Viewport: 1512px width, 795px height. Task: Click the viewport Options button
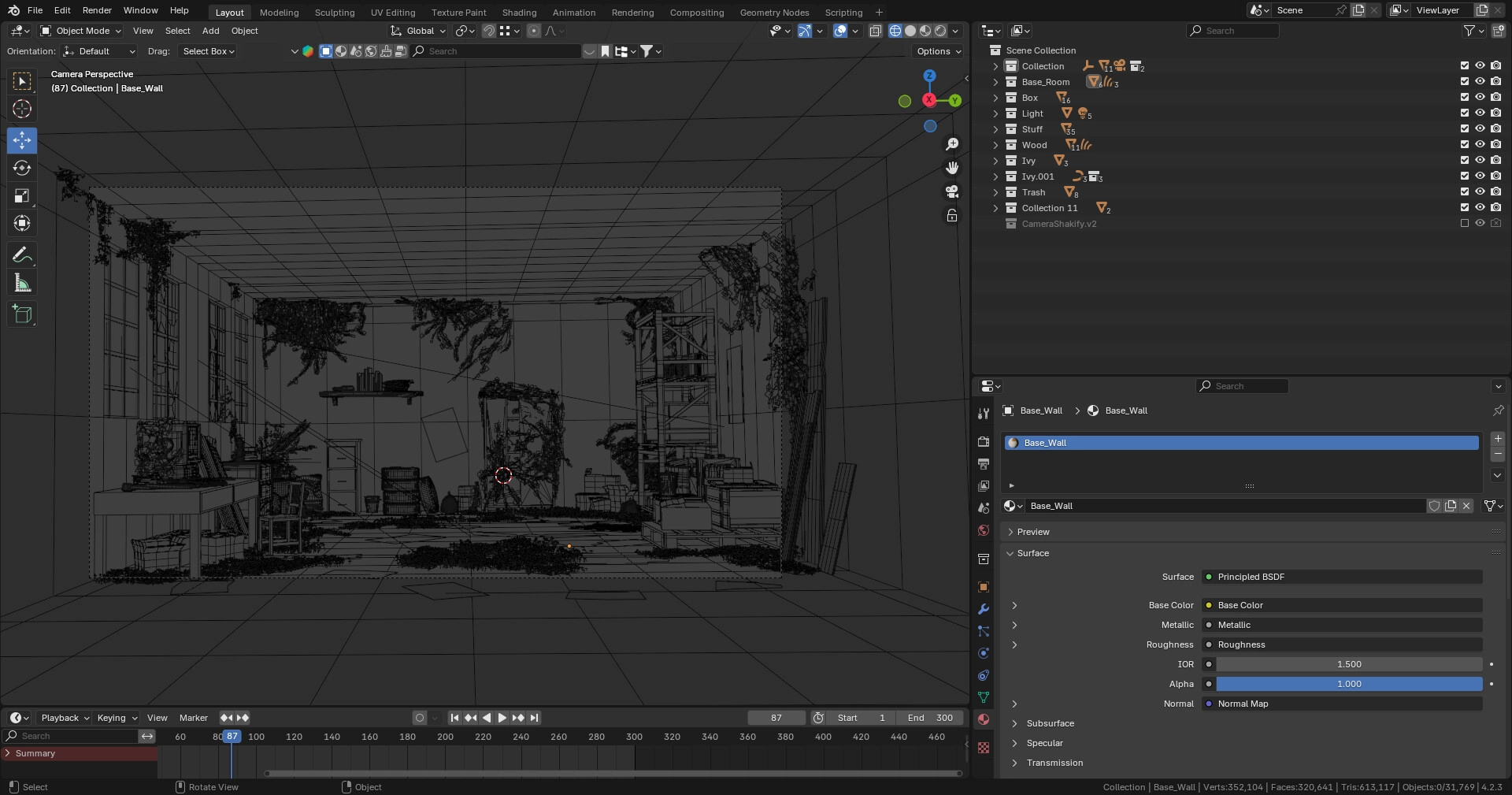939,51
